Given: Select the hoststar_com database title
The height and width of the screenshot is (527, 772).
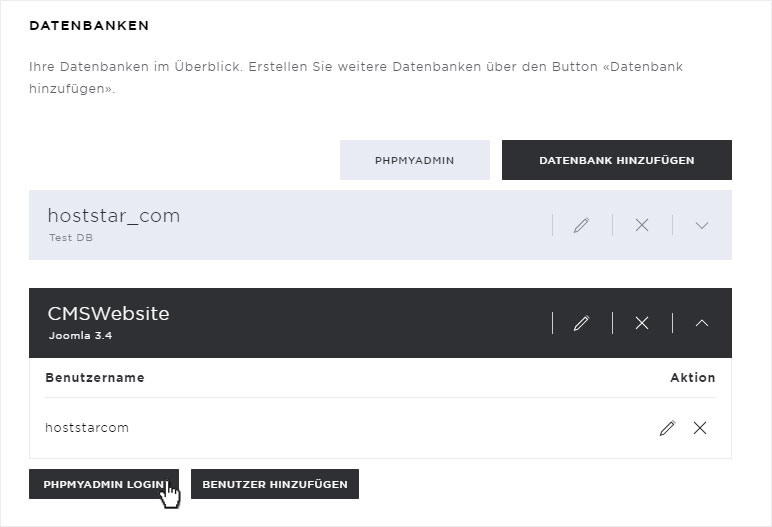Looking at the screenshot, I should 114,216.
